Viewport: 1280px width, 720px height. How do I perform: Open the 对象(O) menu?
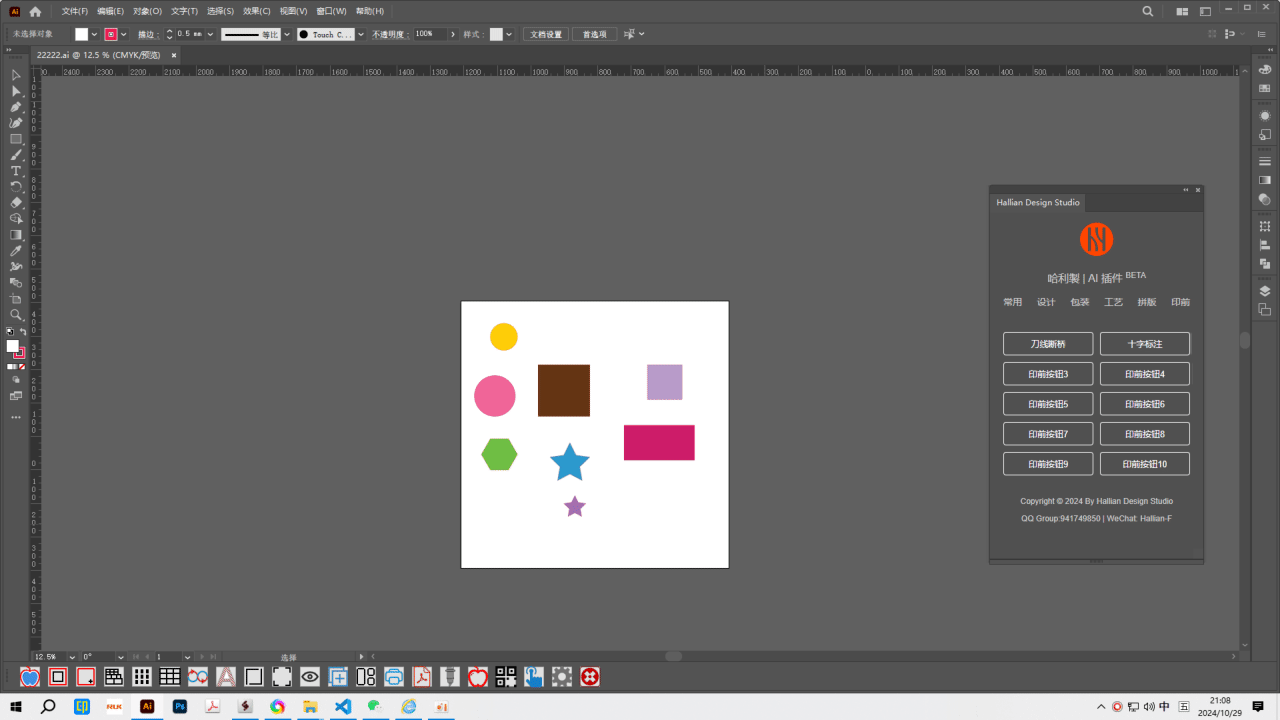tap(147, 11)
